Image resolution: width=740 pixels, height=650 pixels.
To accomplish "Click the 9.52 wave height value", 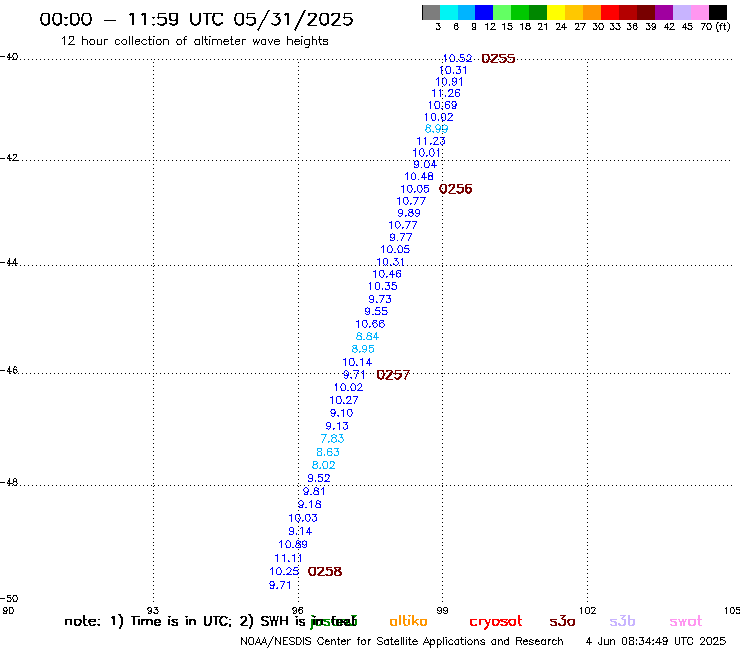I will (x=319, y=478).
